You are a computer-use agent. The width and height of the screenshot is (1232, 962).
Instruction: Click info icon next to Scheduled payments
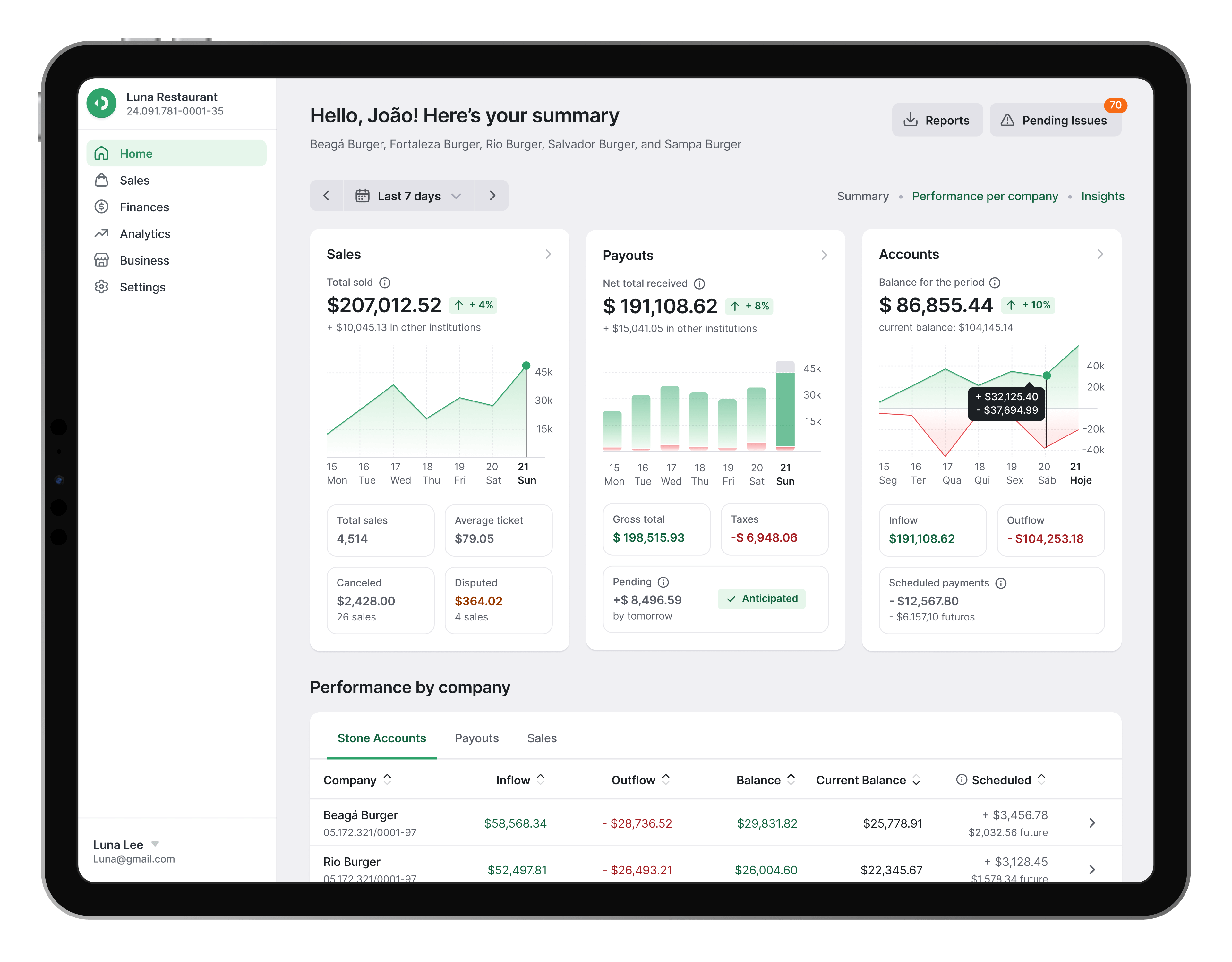point(1001,583)
